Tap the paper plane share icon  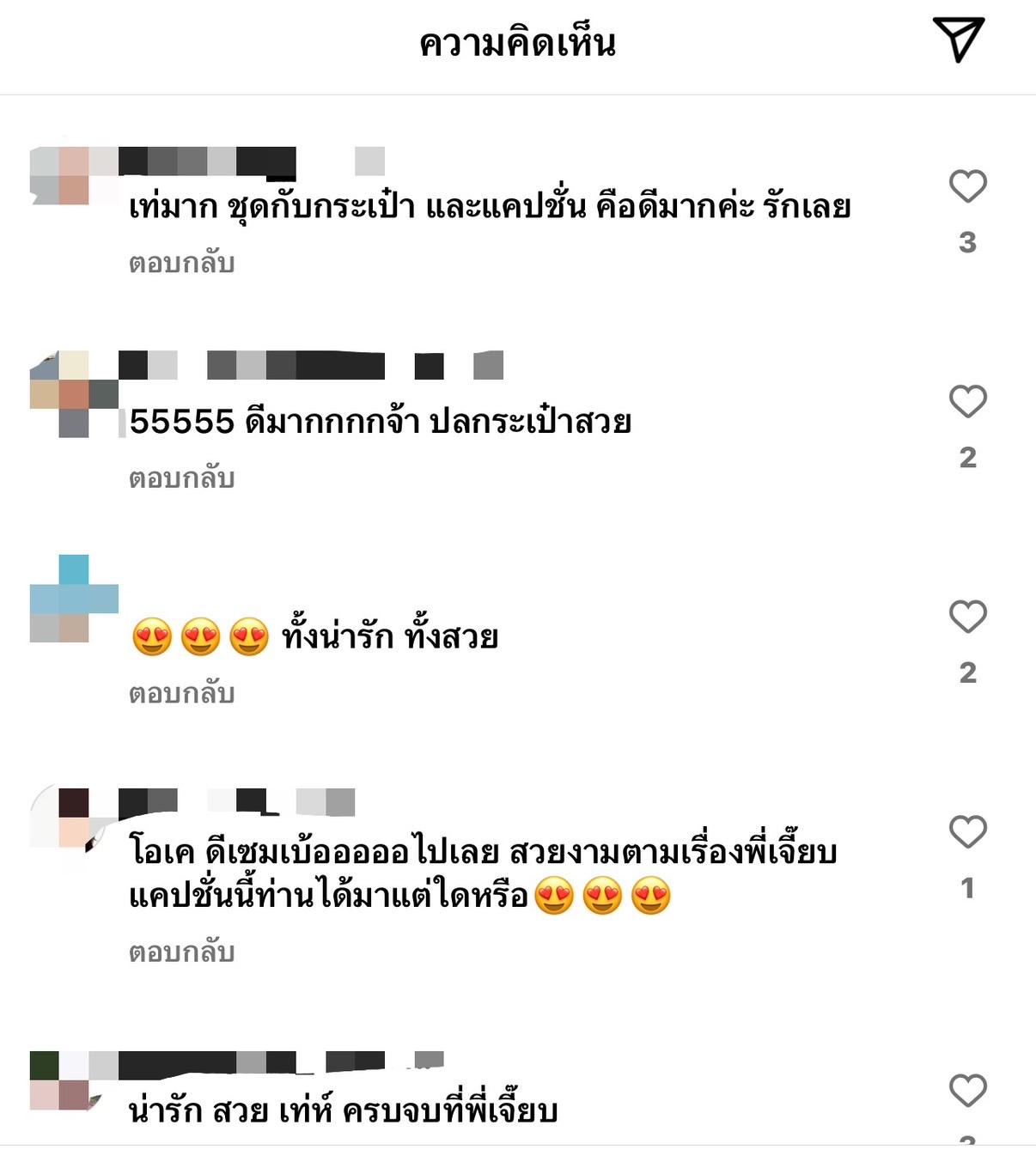[x=958, y=40]
